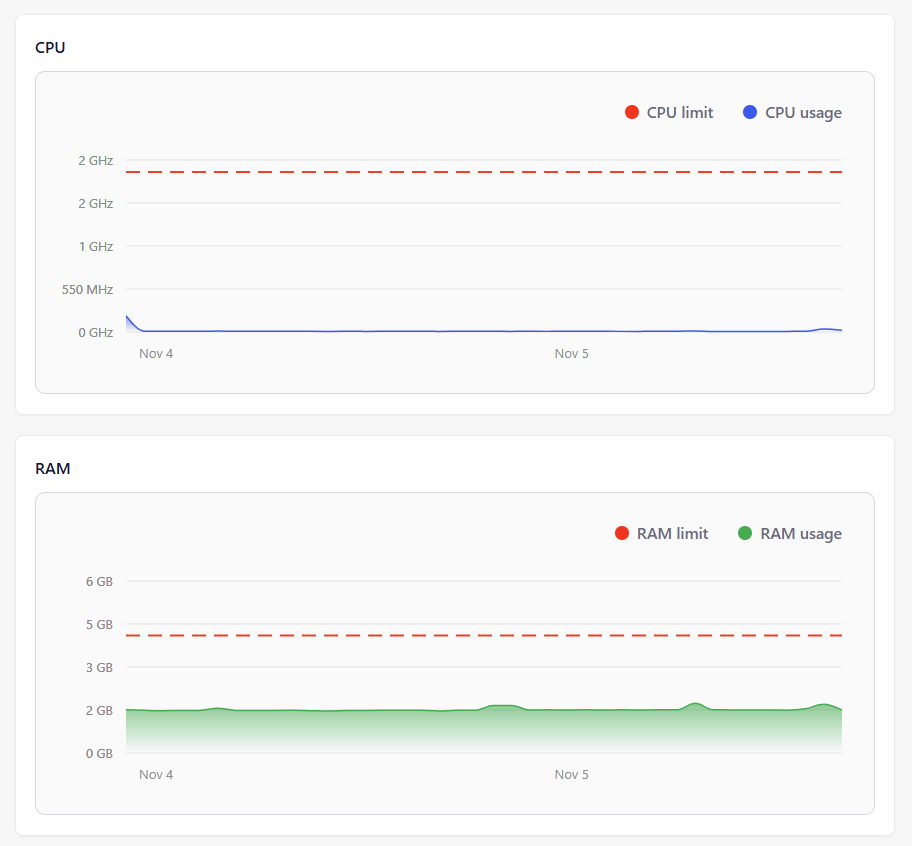The height and width of the screenshot is (846, 912).
Task: Click the 2 GB axis label
Action: tap(99, 711)
